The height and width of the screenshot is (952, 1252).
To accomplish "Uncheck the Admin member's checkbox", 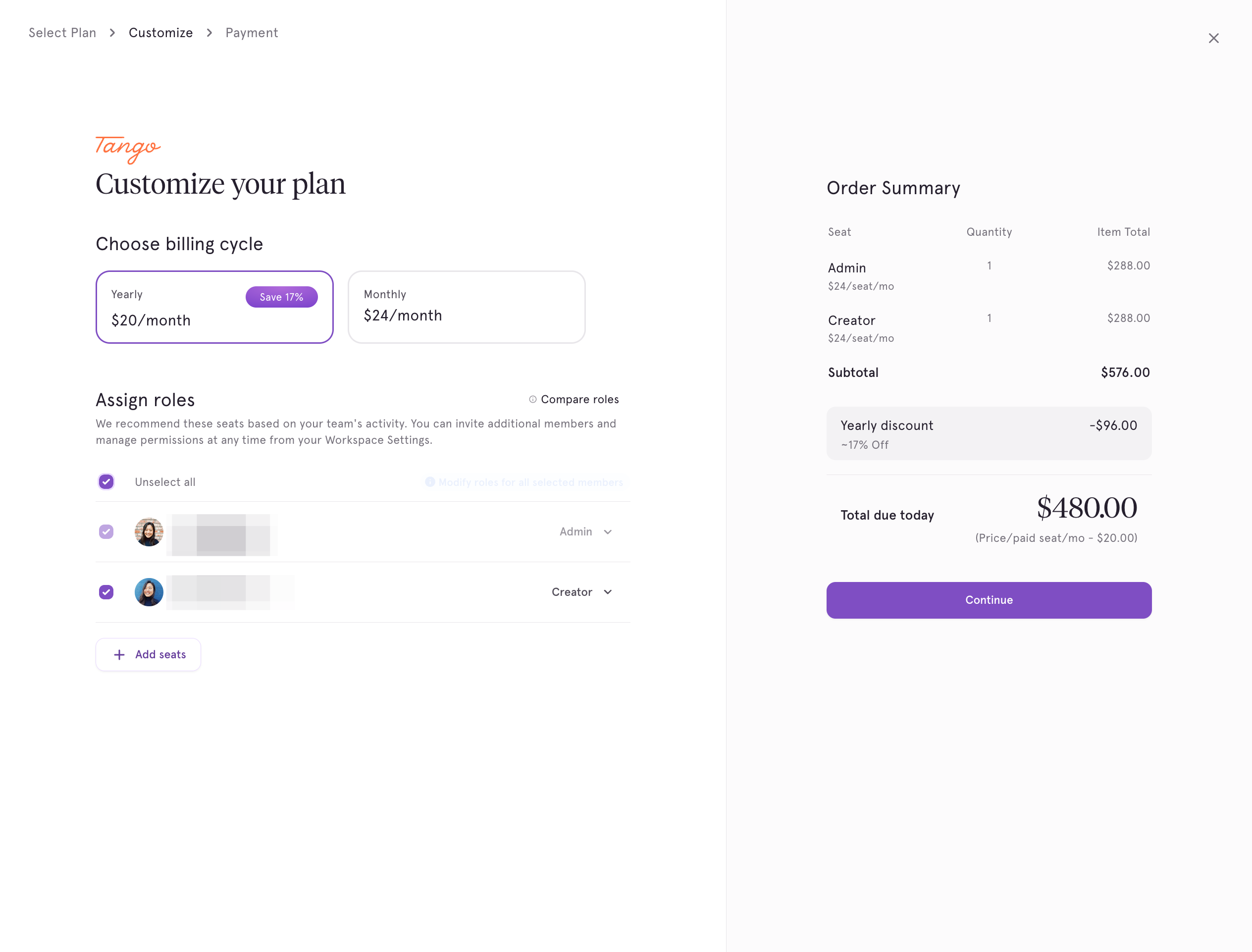I will 106,531.
